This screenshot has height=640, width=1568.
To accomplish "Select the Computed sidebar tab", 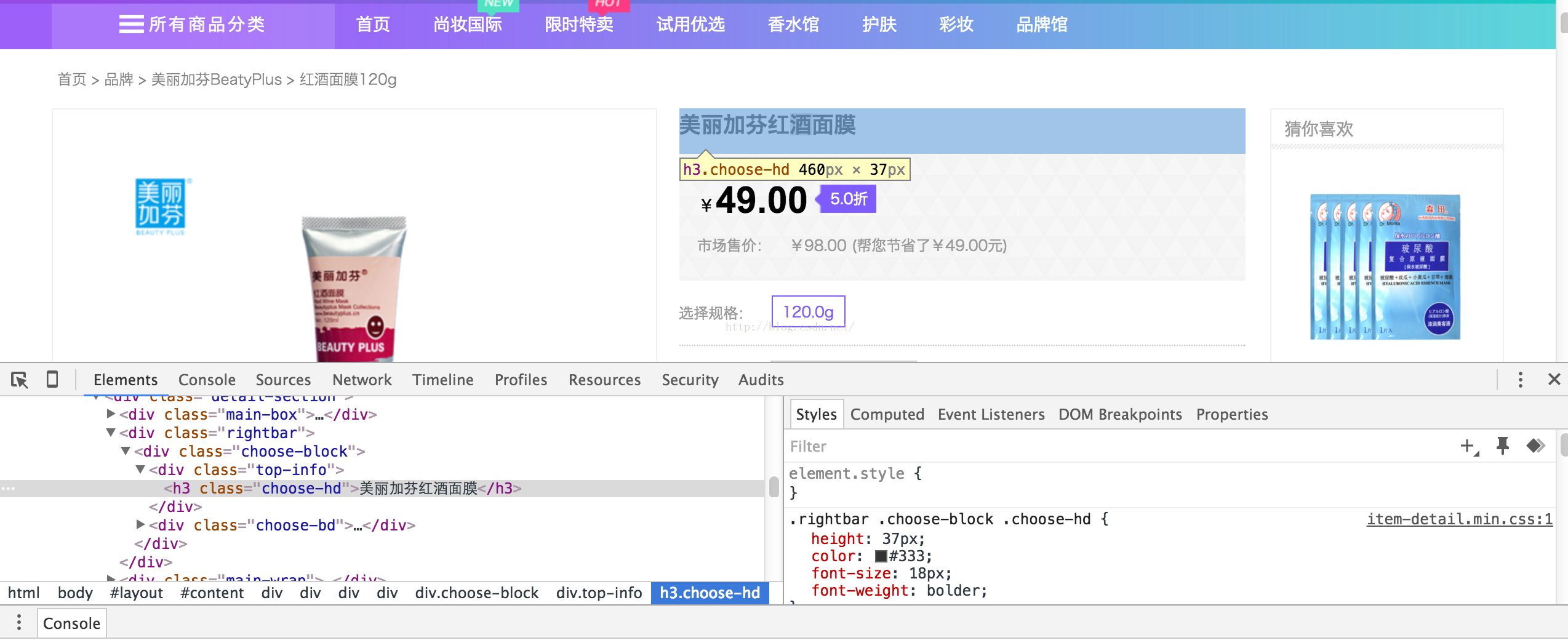I will point(887,414).
